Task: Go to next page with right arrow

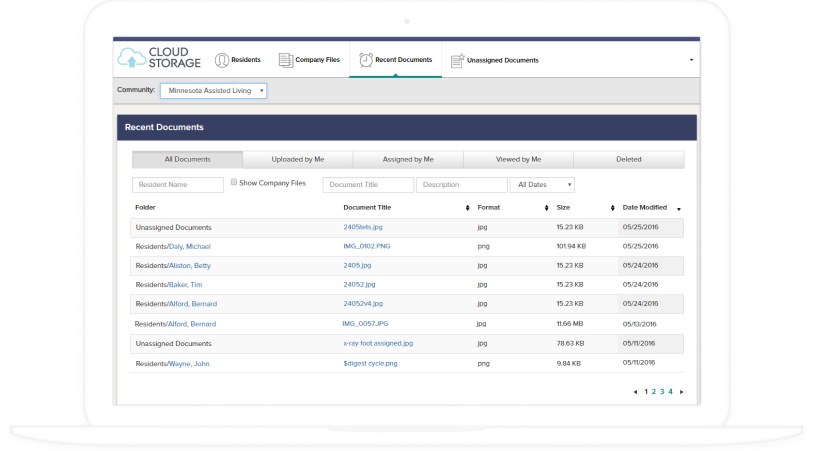Action: click(681, 392)
